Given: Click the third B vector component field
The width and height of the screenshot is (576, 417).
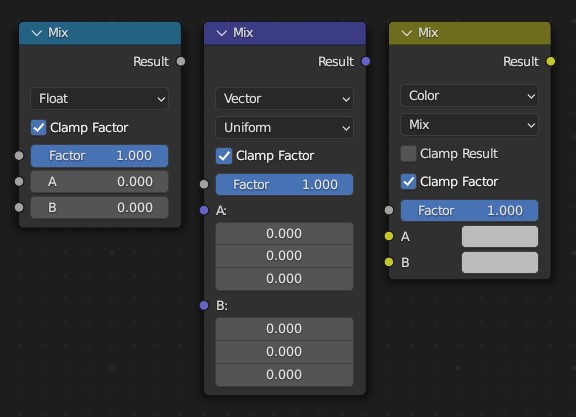Looking at the screenshot, I should coord(284,374).
